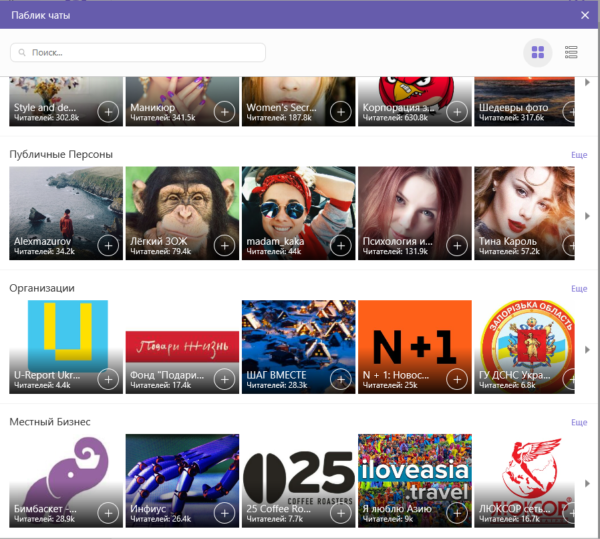Show more chats in top row arrow
Image resolution: width=600 pixels, height=539 pixels.
point(587,82)
